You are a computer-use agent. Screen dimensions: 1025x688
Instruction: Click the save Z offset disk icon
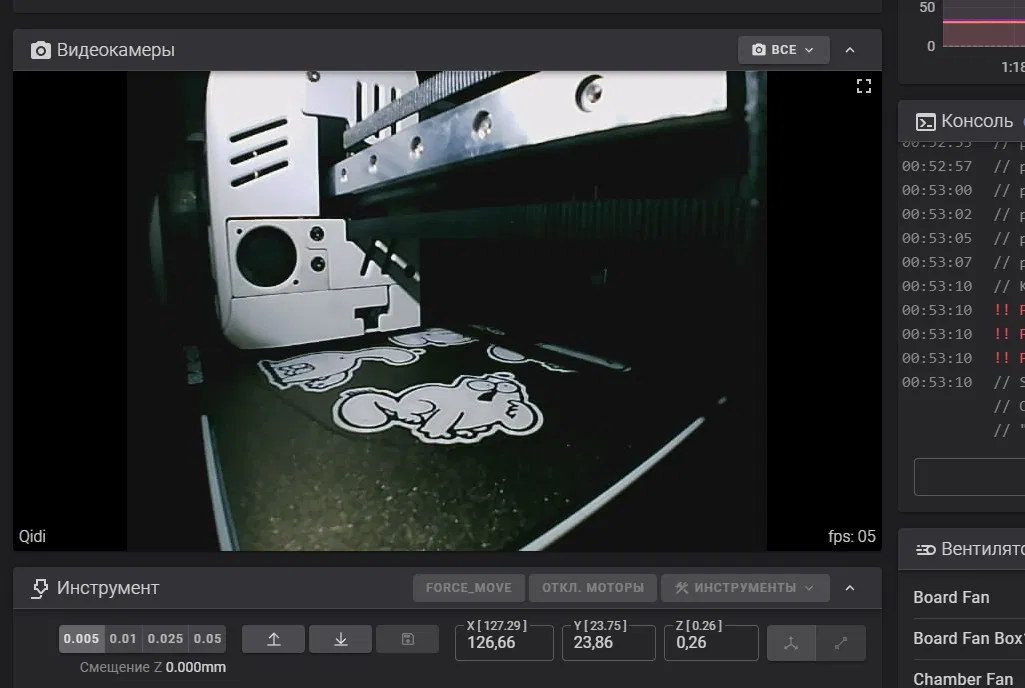click(407, 639)
